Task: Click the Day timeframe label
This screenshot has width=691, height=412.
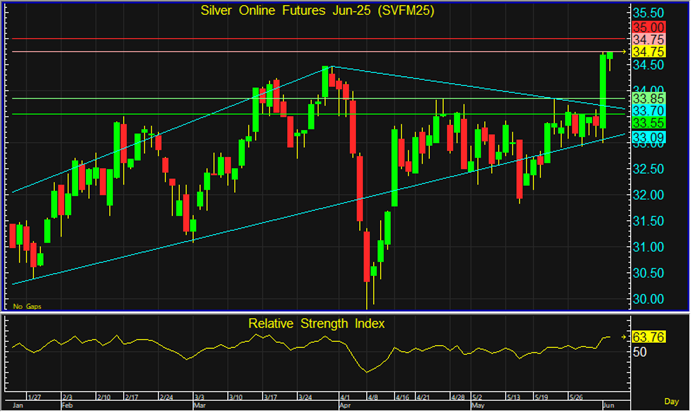Action: point(671,401)
